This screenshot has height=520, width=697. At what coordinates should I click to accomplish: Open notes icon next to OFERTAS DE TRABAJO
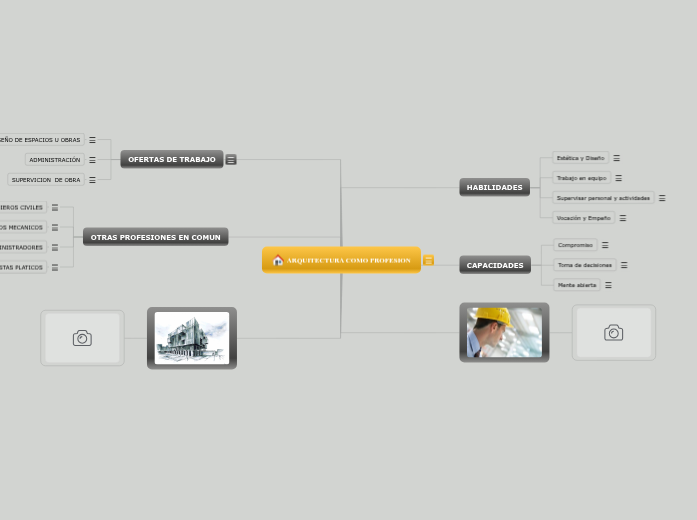231,159
